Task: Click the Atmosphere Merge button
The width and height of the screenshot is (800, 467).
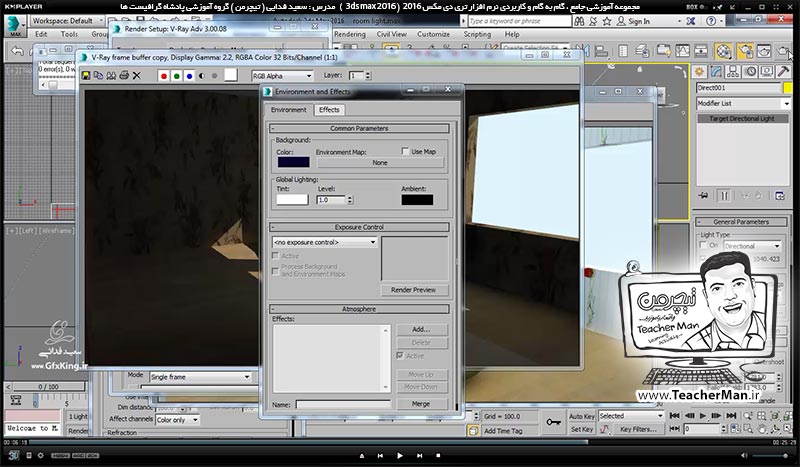Action: (421, 404)
